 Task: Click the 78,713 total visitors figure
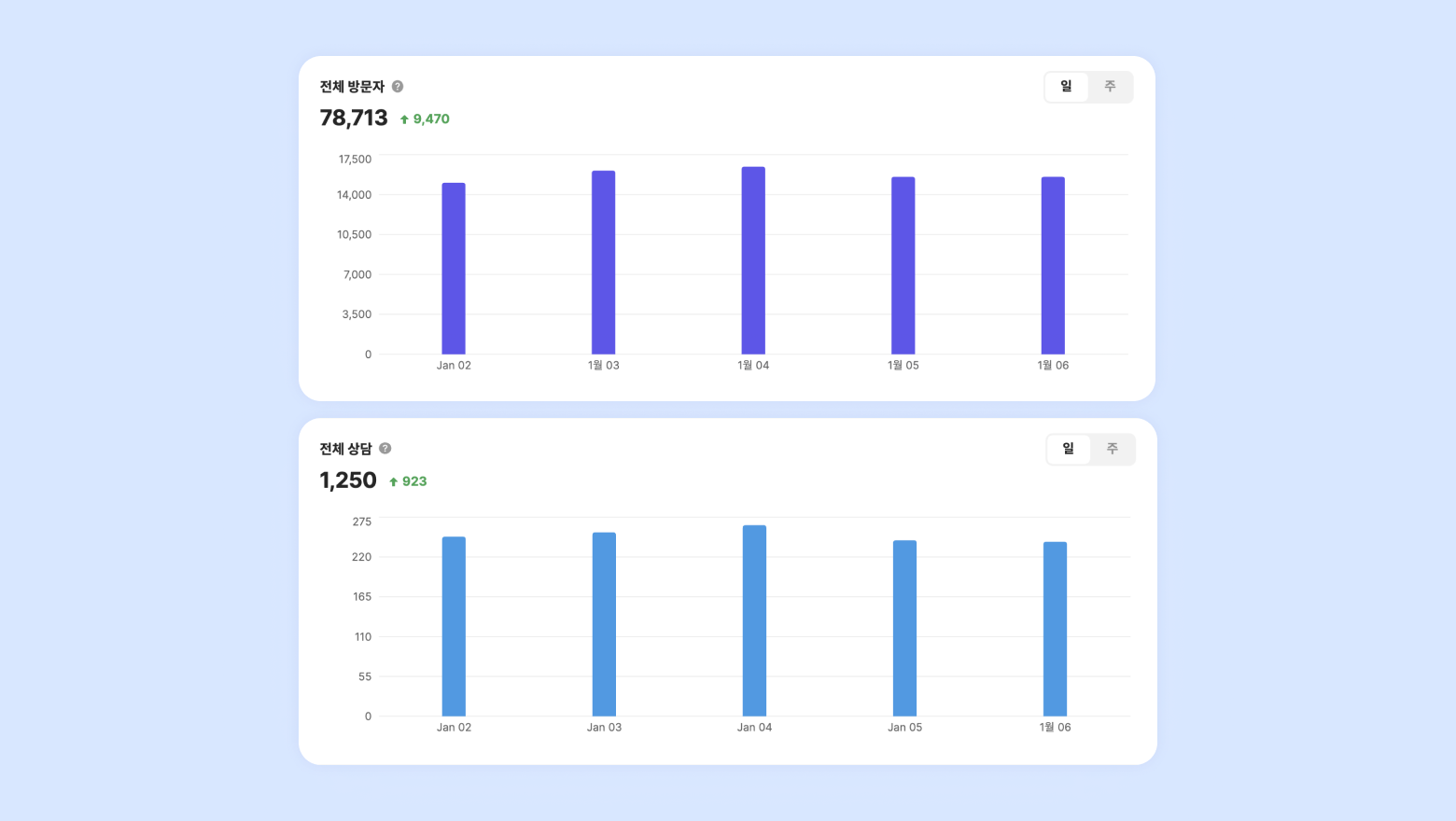pos(354,118)
